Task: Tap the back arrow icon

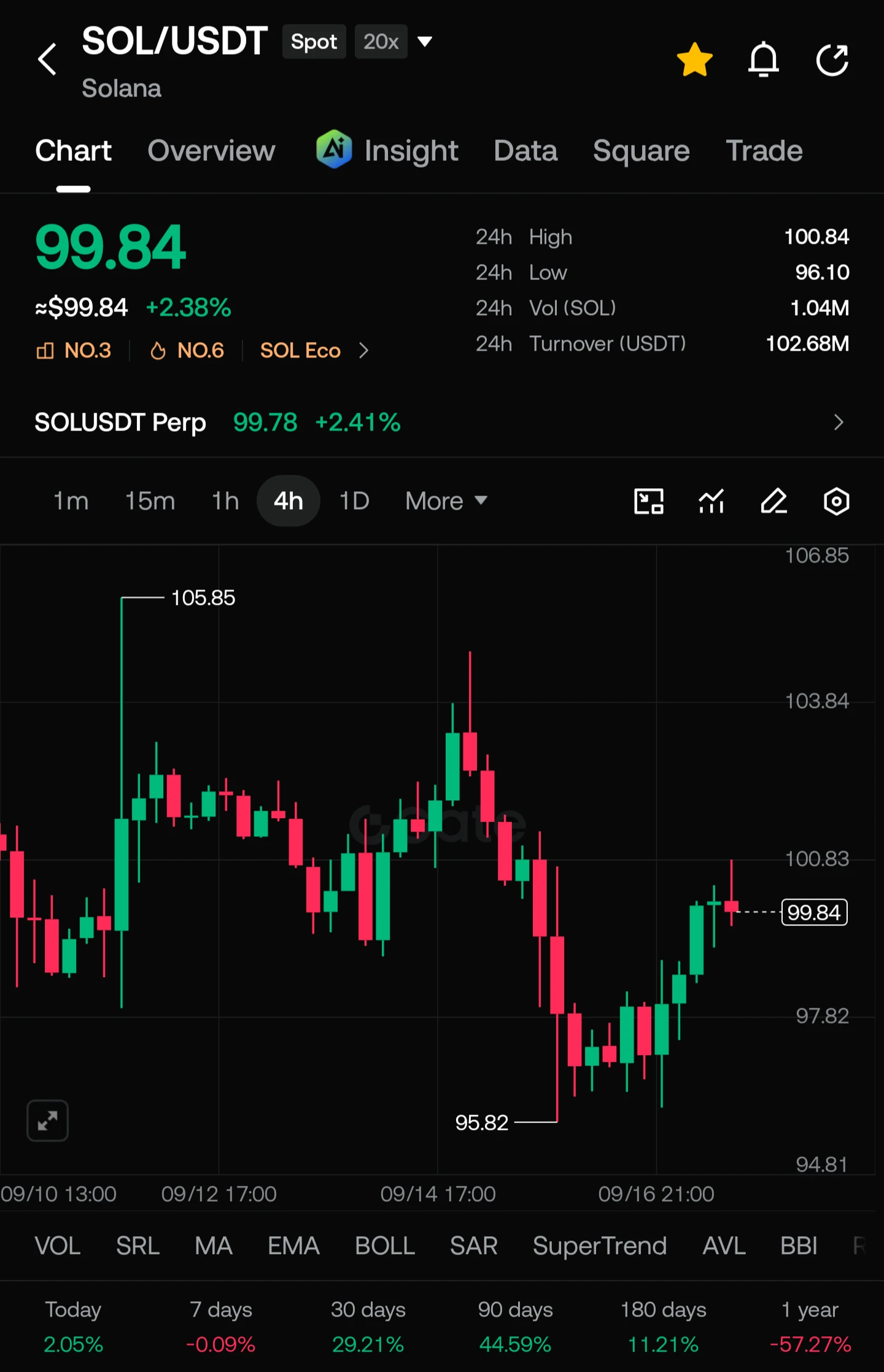Action: click(47, 60)
